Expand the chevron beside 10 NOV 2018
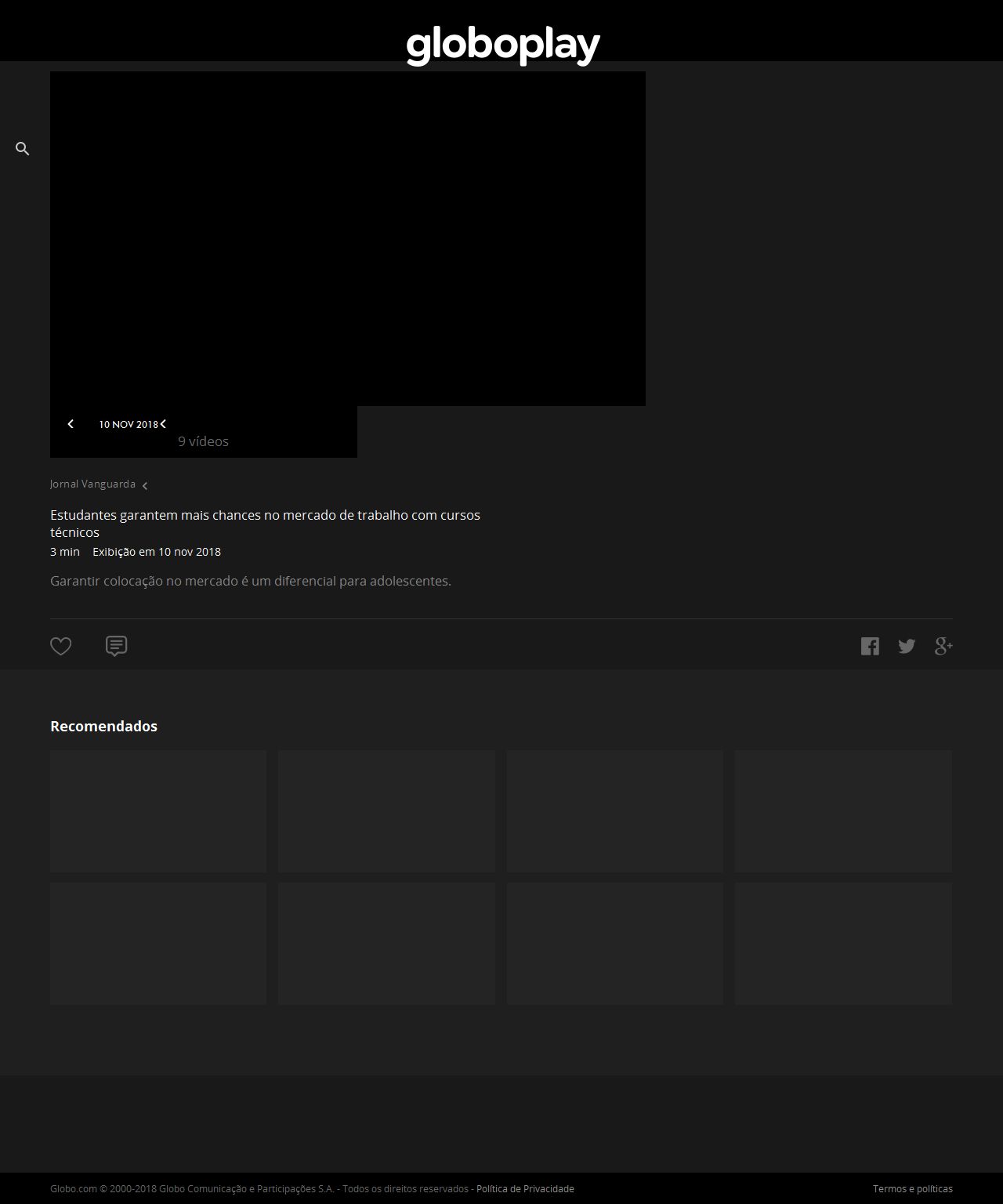This screenshot has width=1003, height=1204. pos(163,424)
